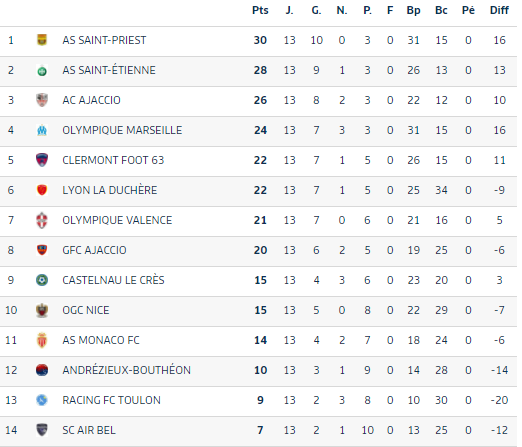The width and height of the screenshot is (522, 447).
Task: Click the AS Saint-Priest club crest
Action: (x=42, y=40)
